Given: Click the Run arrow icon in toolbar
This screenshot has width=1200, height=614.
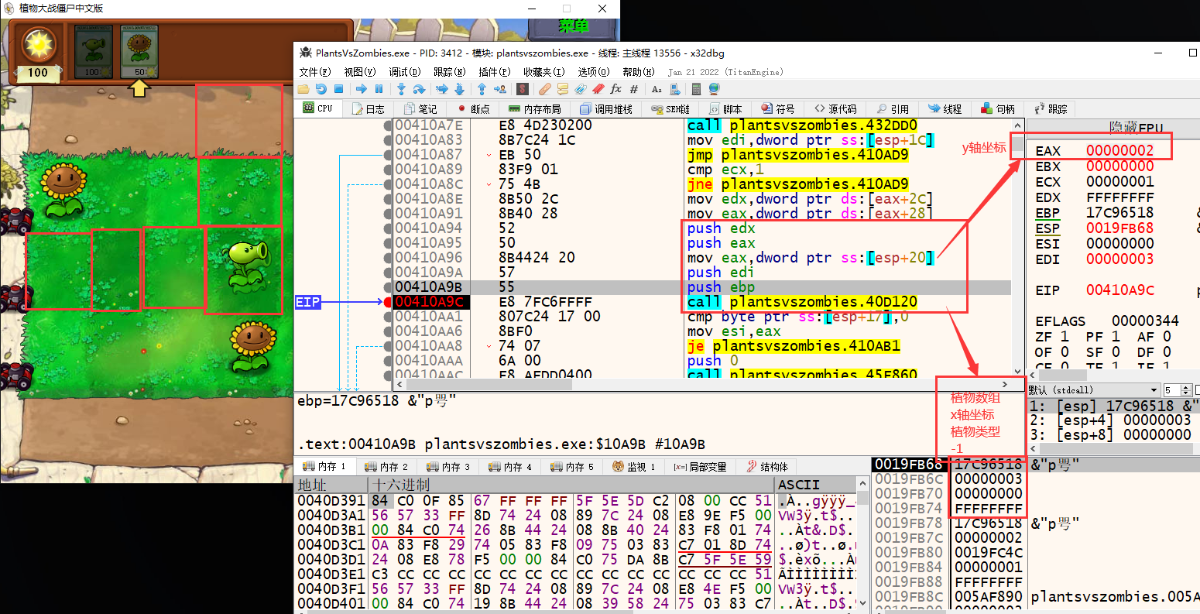Looking at the screenshot, I should (x=361, y=88).
